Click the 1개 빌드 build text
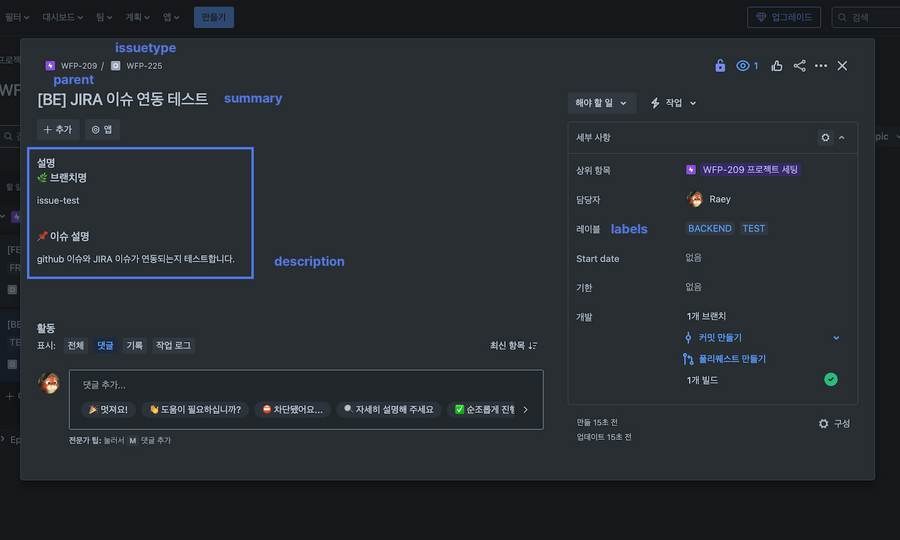 [x=702, y=380]
